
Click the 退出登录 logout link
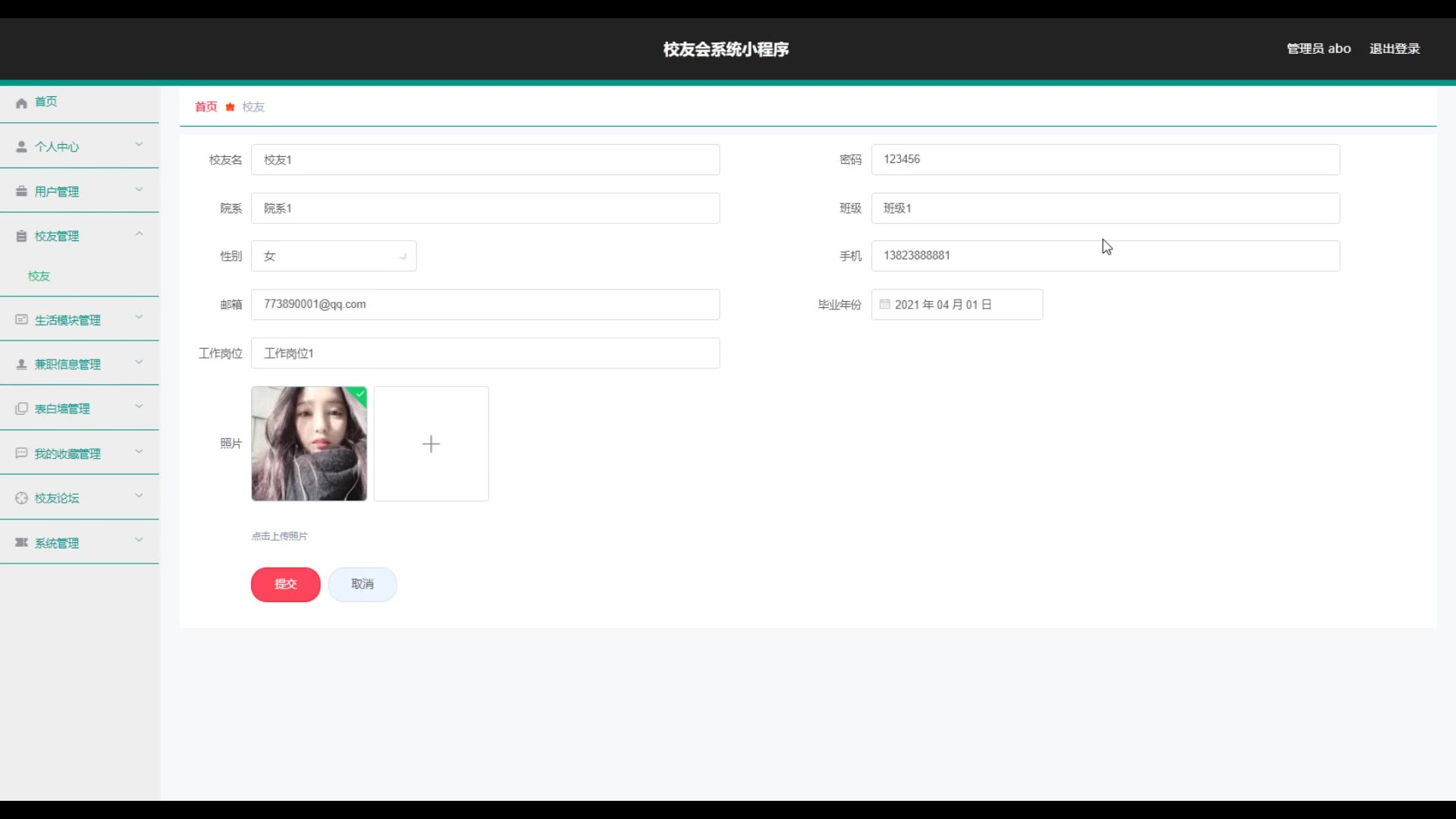pos(1394,49)
